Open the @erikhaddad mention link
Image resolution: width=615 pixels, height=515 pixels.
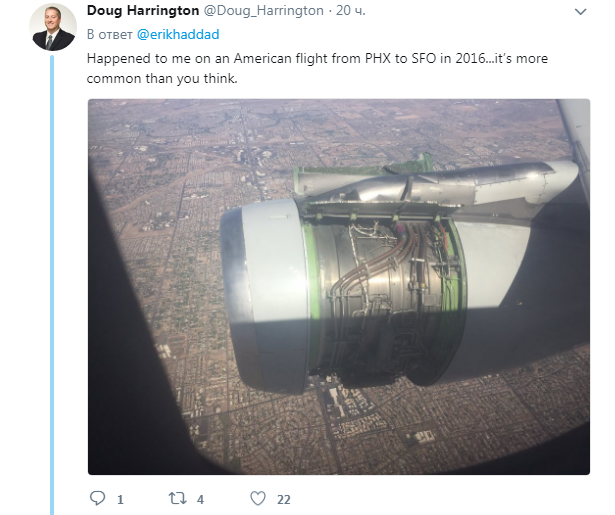pyautogui.click(x=178, y=35)
